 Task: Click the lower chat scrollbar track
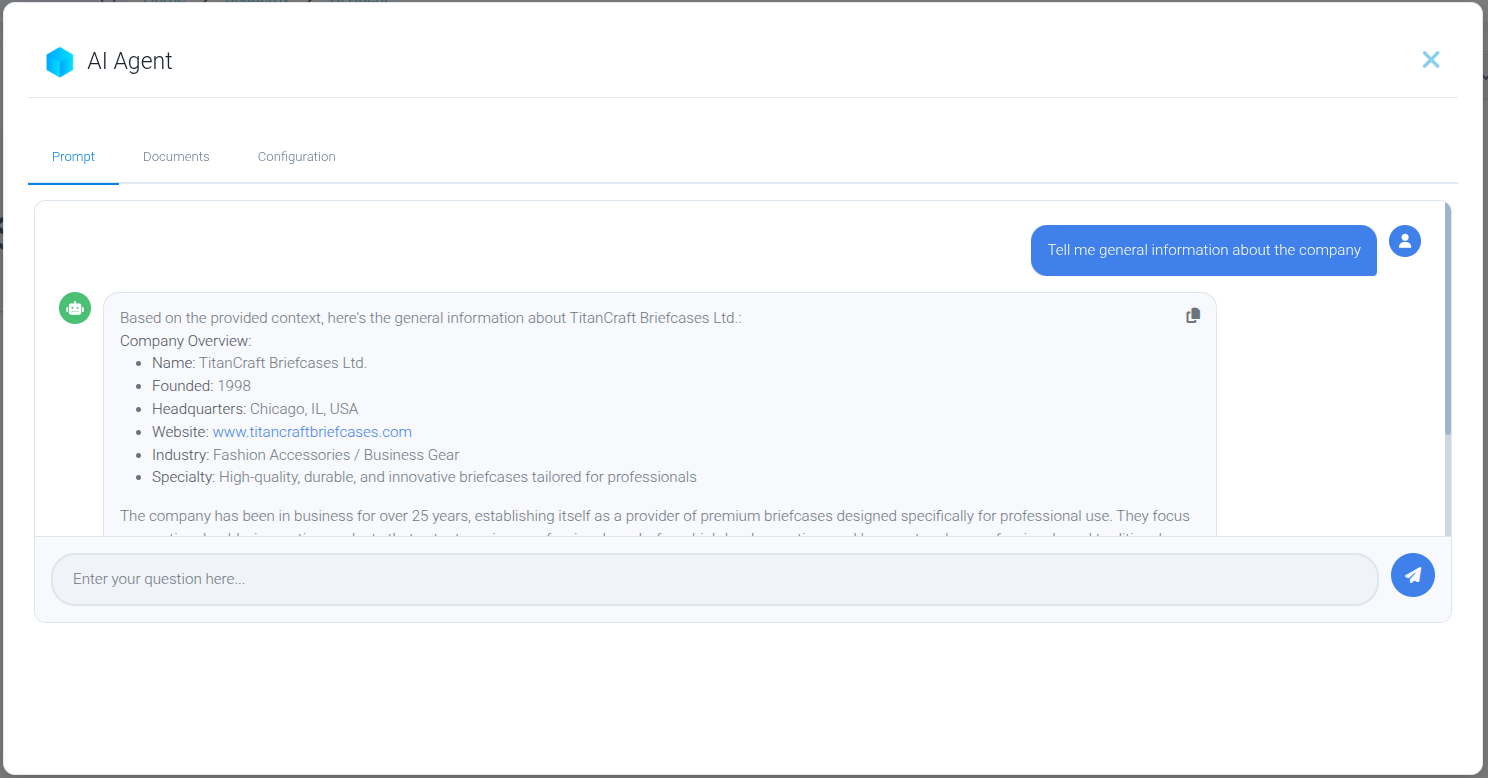point(1447,490)
